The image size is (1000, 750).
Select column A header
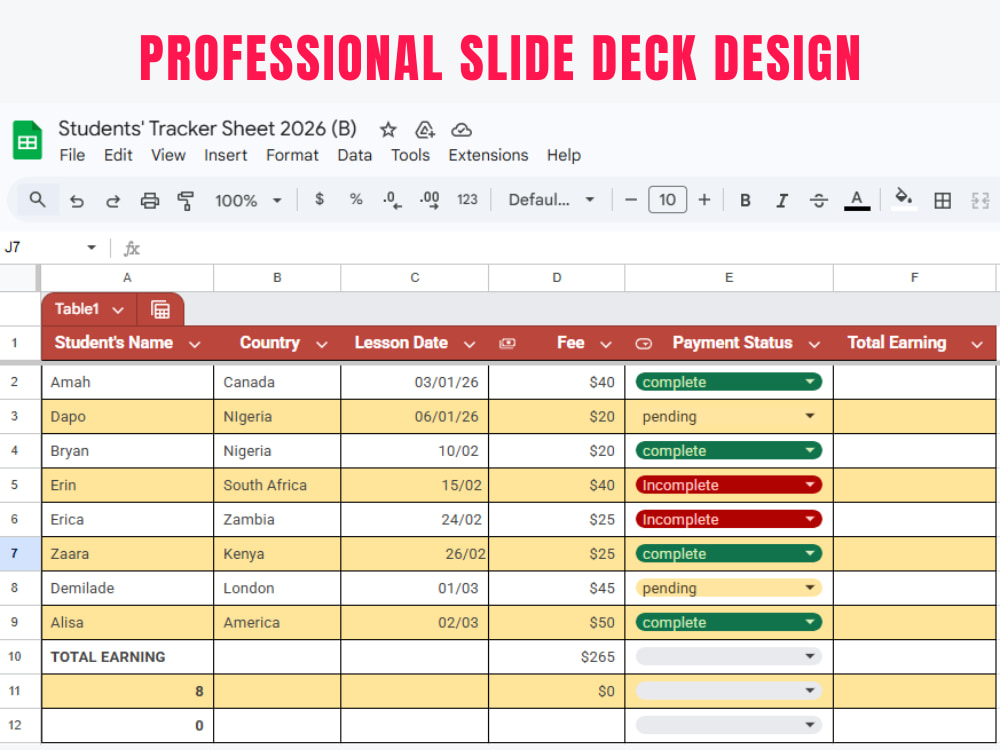[x=127, y=278]
